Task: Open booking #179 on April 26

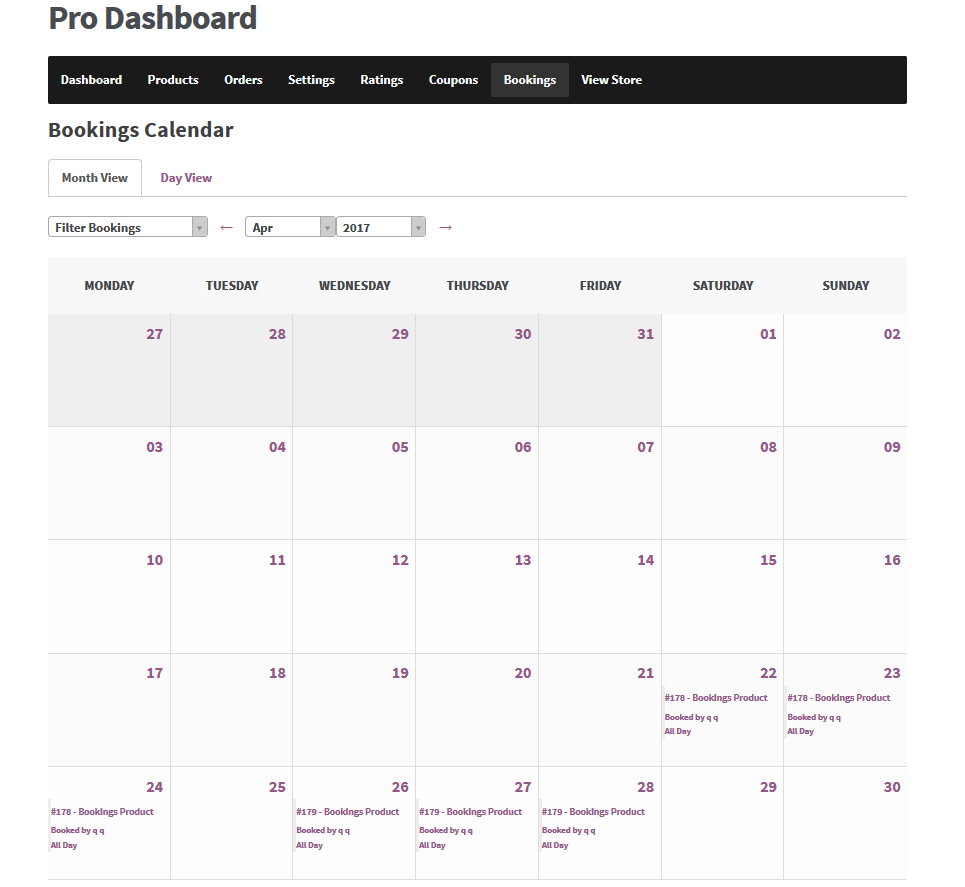Action: (347, 812)
